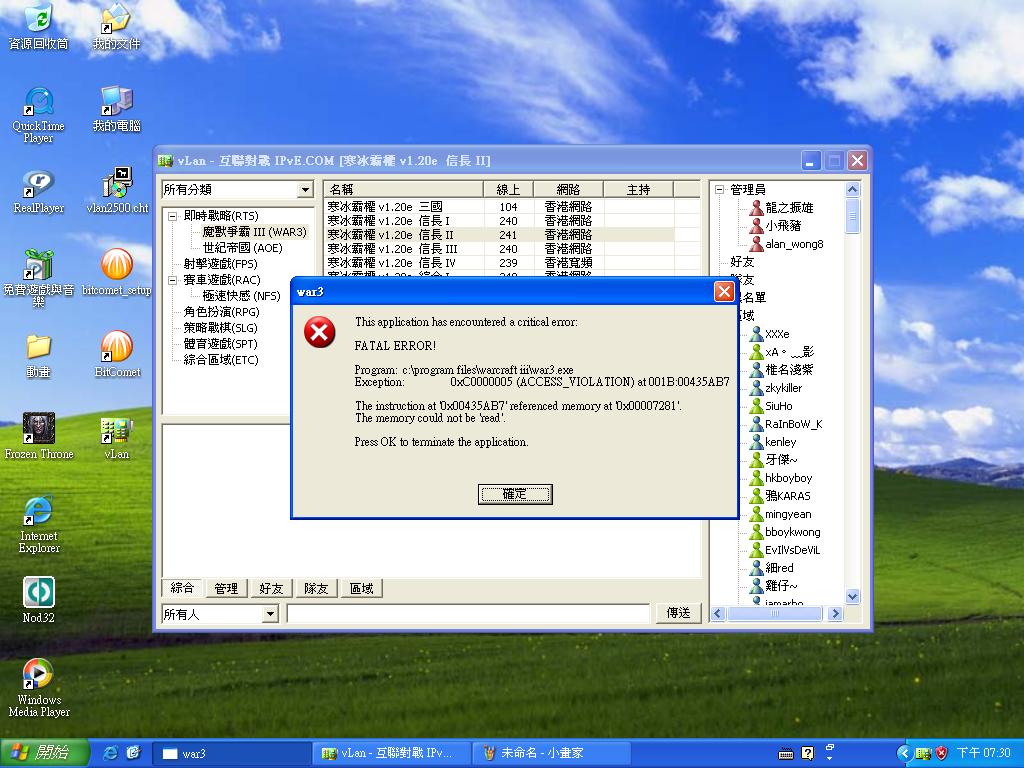Select 射擊遊戲(FPS) in the game tree
Viewport: 1024px width, 768px height.
point(220,264)
